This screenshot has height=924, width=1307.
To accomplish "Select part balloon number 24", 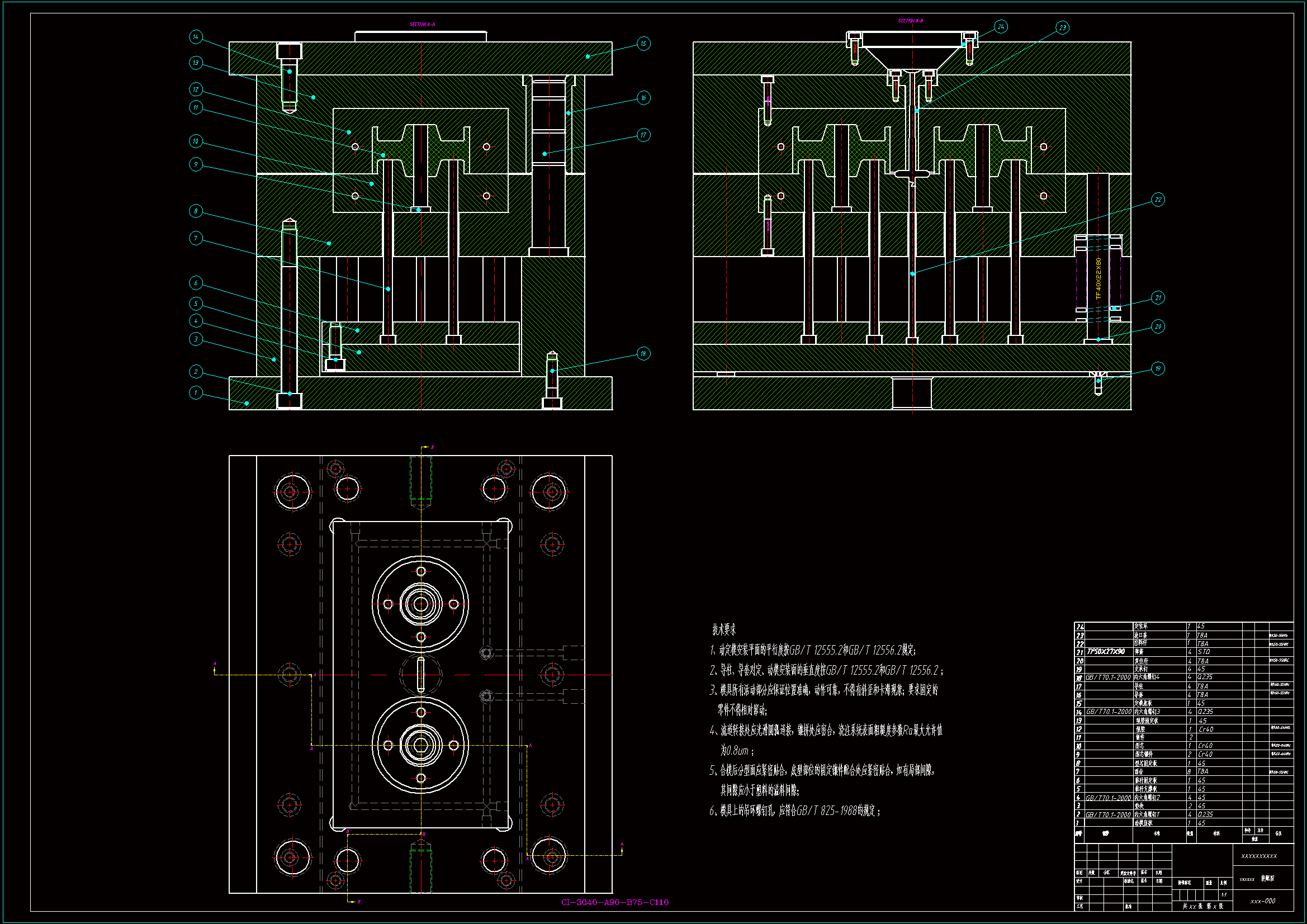I will (1001, 27).
